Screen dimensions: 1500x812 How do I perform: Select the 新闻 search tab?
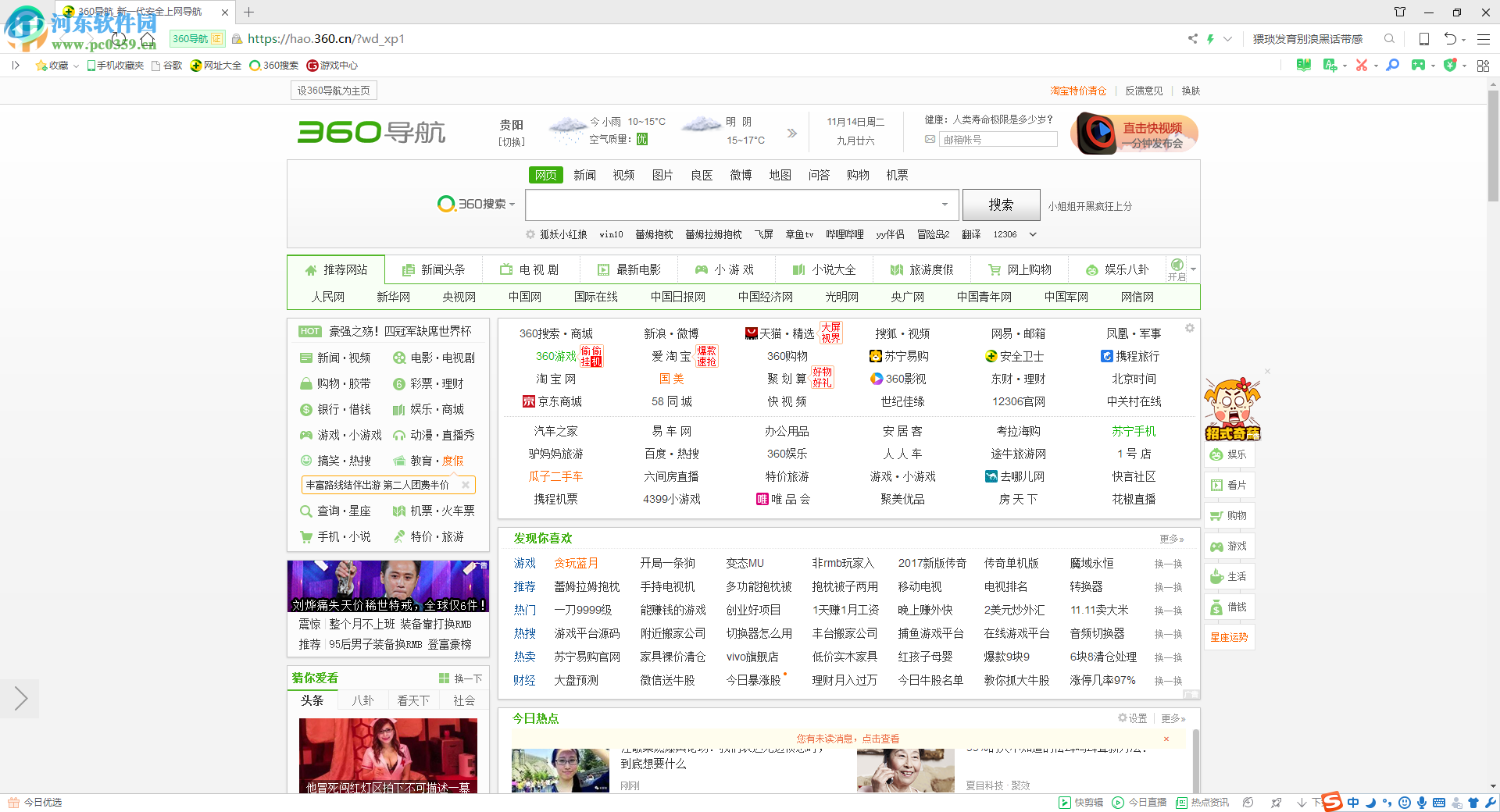pyautogui.click(x=584, y=175)
